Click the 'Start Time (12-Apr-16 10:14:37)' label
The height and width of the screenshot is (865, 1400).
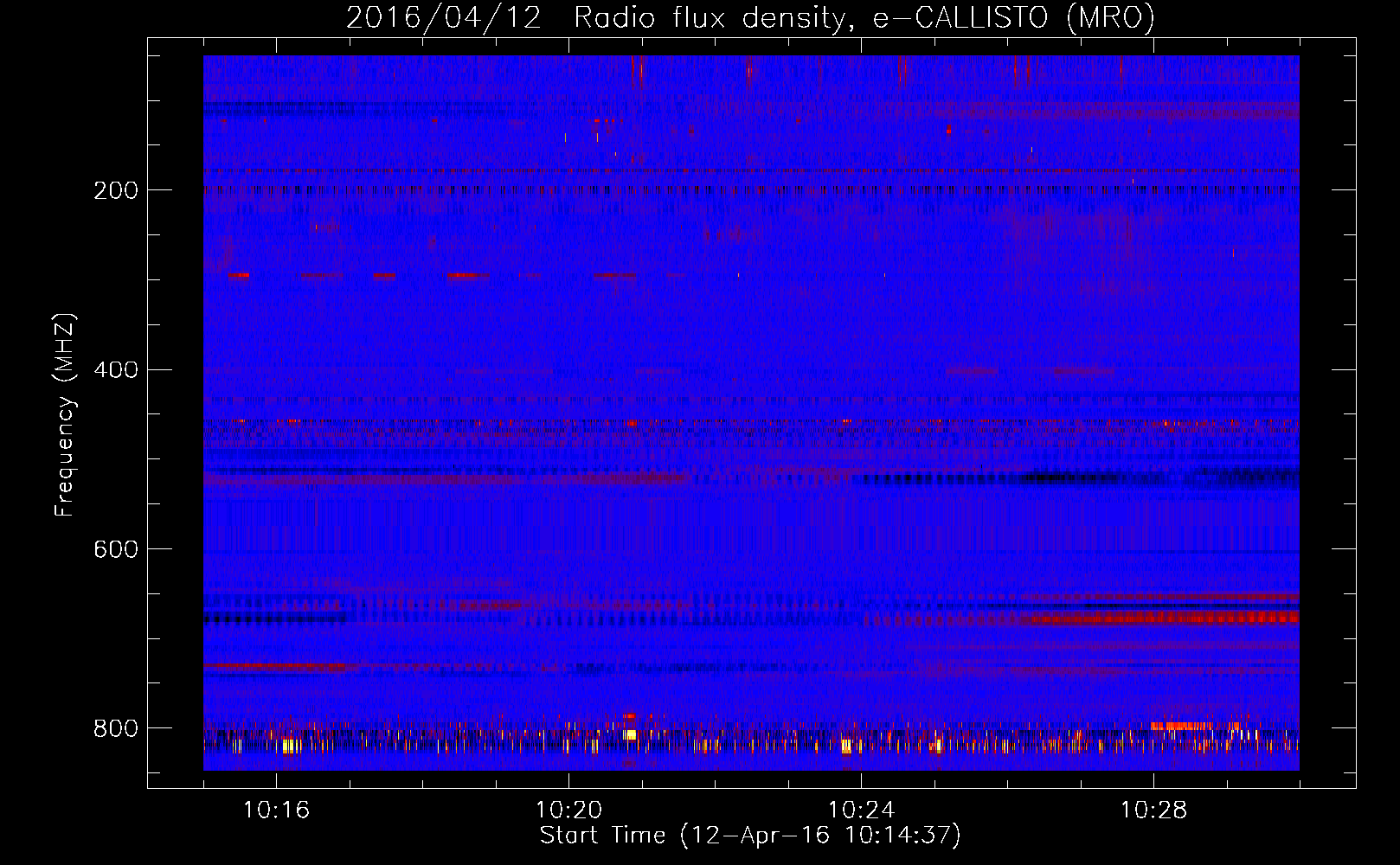point(750,836)
